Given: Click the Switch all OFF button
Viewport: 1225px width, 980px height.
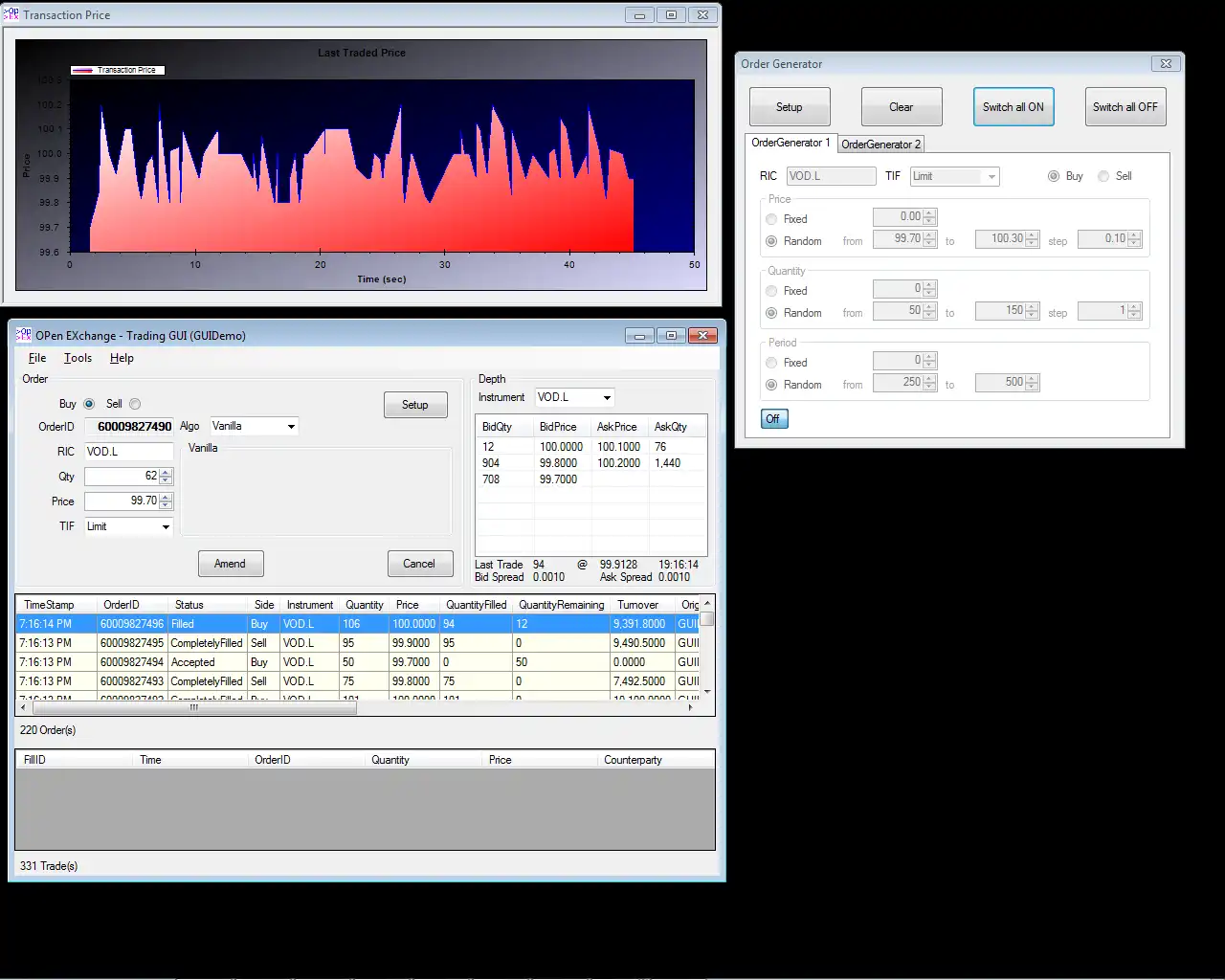Looking at the screenshot, I should click(1125, 107).
